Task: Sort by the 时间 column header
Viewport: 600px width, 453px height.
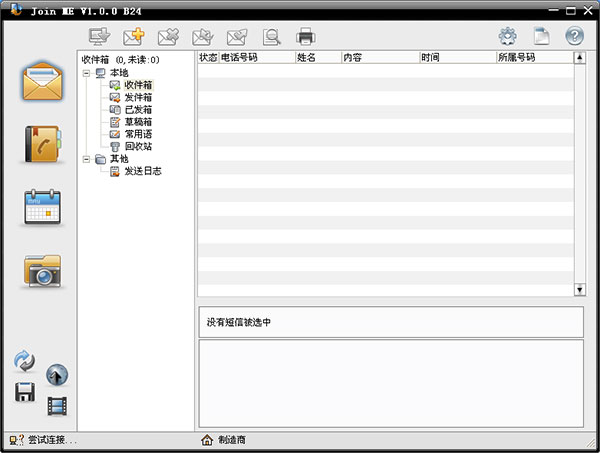Action: coord(458,57)
